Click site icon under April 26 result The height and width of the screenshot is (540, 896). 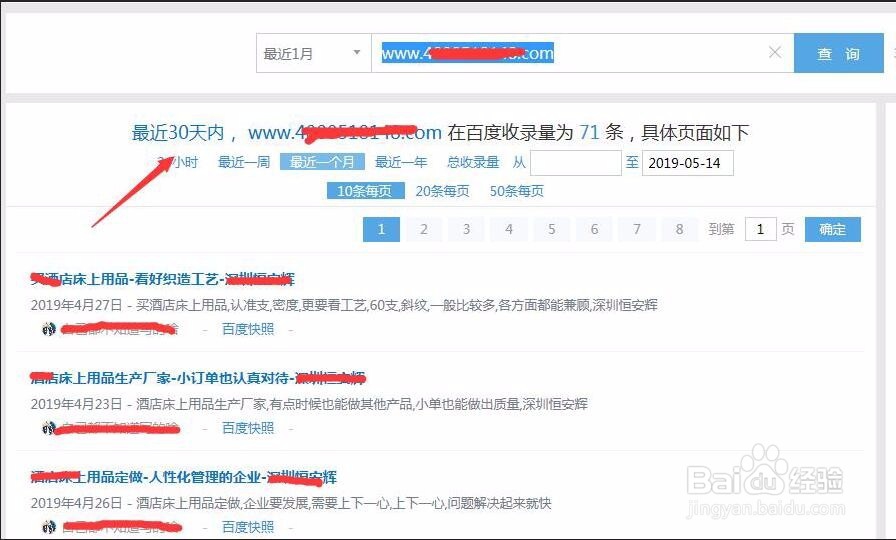click(x=49, y=527)
